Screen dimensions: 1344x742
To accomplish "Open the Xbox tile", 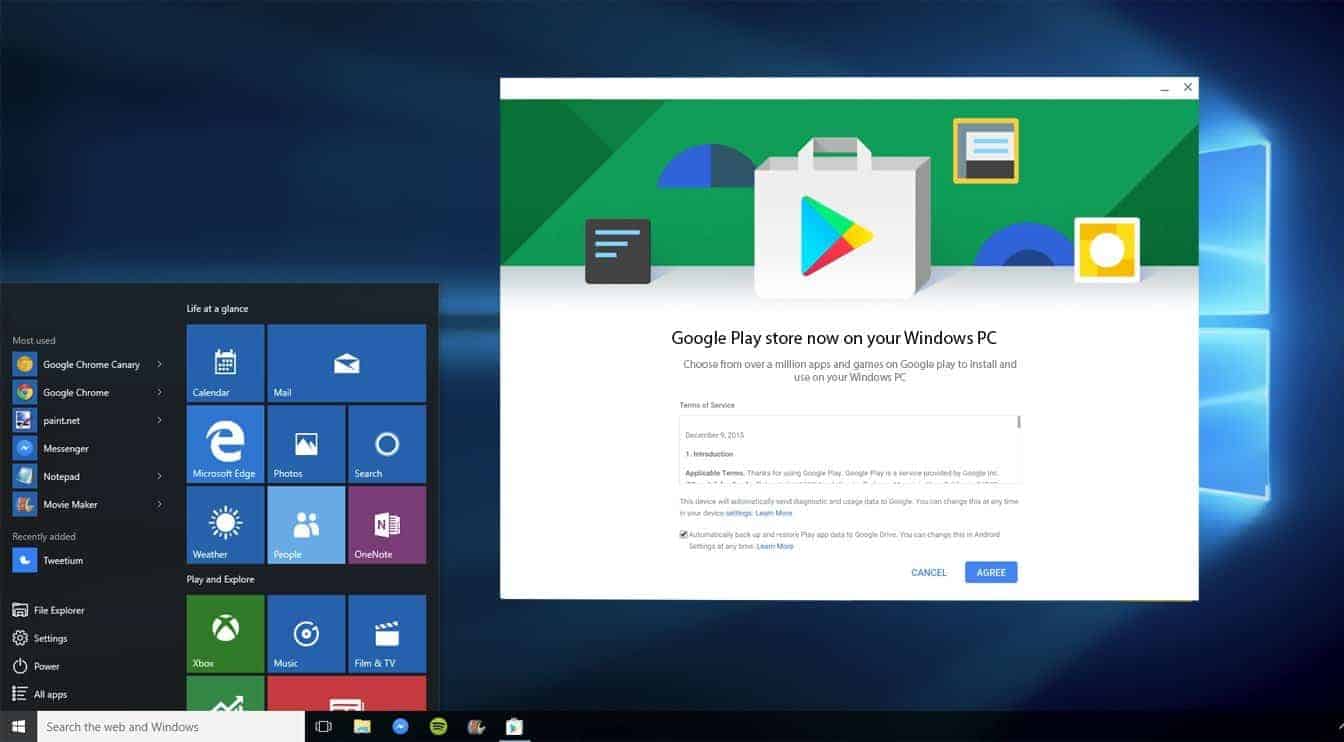I will click(224, 632).
